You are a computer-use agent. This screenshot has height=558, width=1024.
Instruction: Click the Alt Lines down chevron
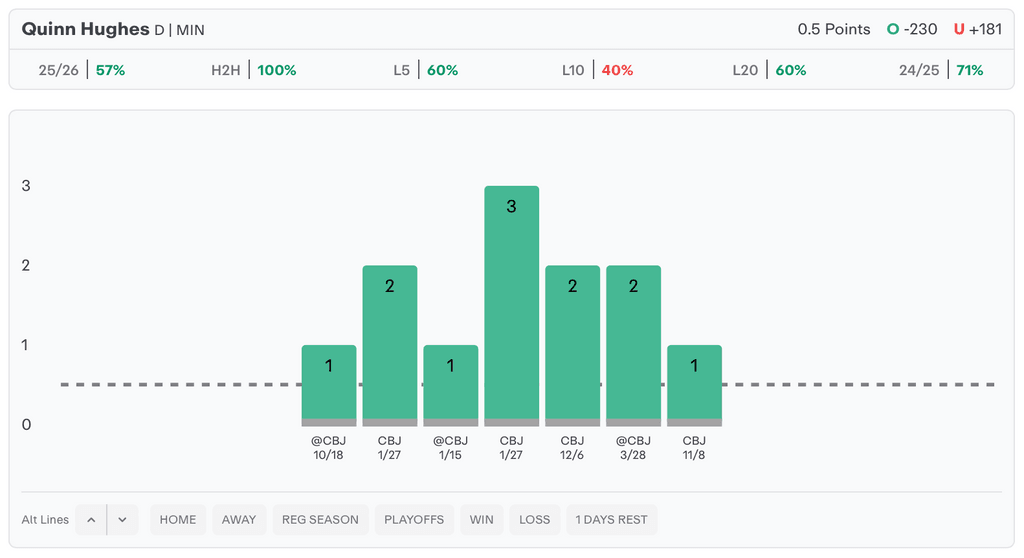pos(122,520)
